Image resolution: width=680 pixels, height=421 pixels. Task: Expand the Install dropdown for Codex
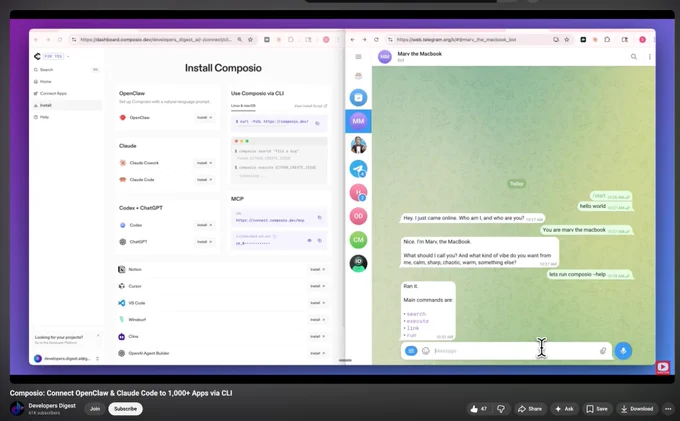click(204, 225)
